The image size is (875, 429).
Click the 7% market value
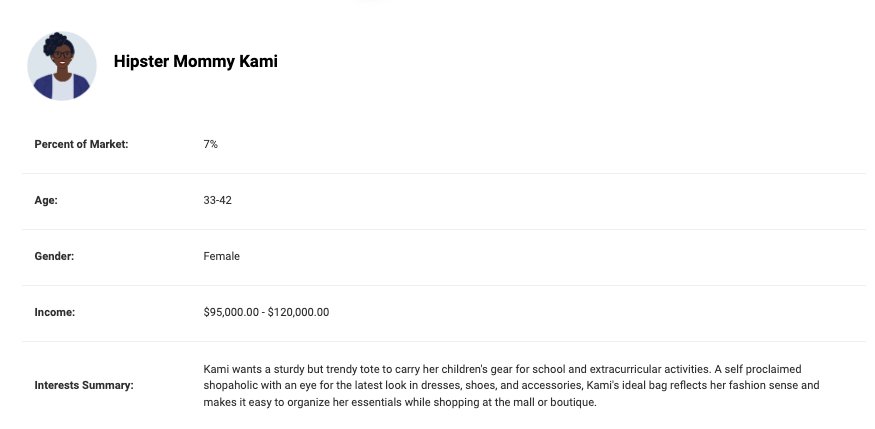pyautogui.click(x=210, y=144)
